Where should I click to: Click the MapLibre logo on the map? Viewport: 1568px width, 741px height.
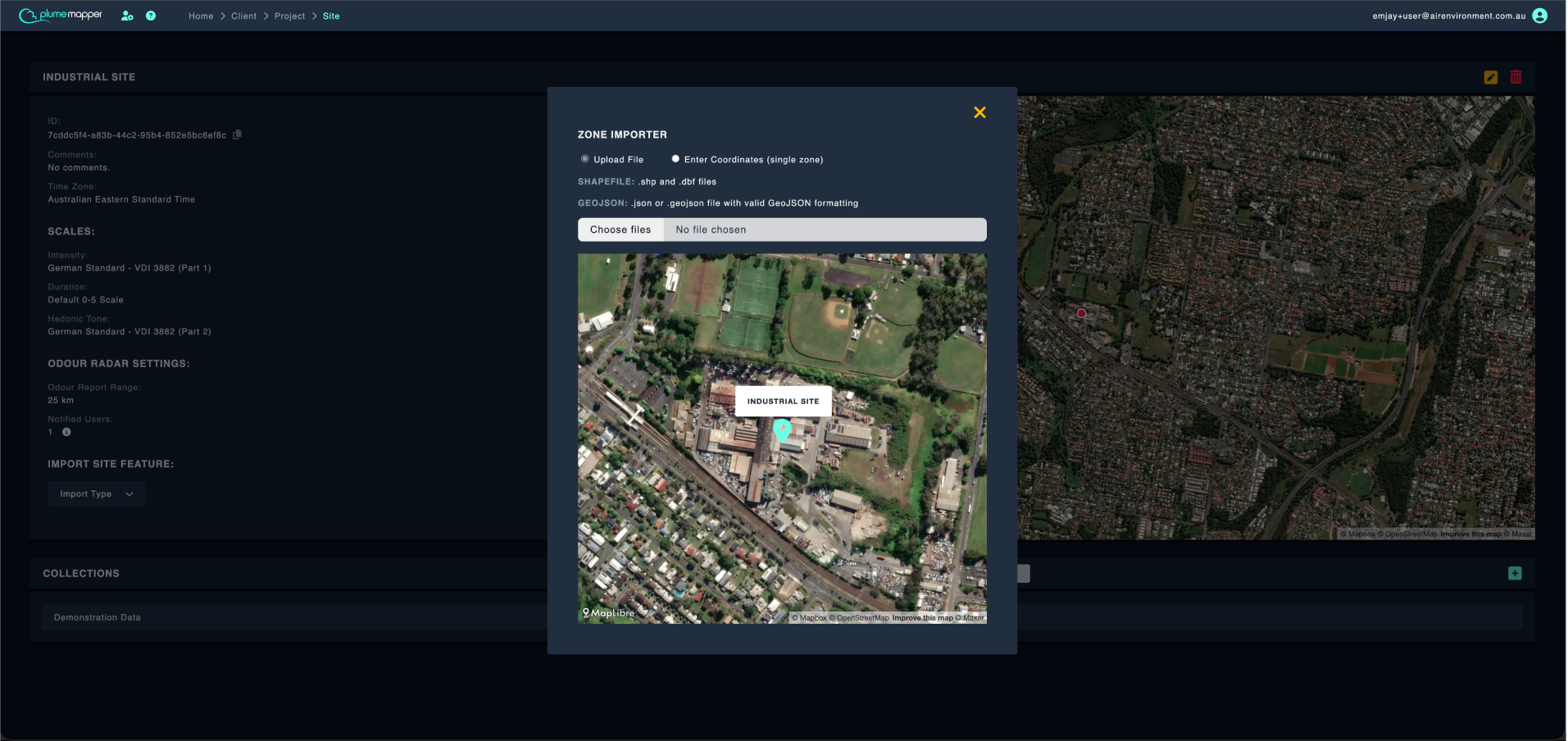click(x=608, y=613)
